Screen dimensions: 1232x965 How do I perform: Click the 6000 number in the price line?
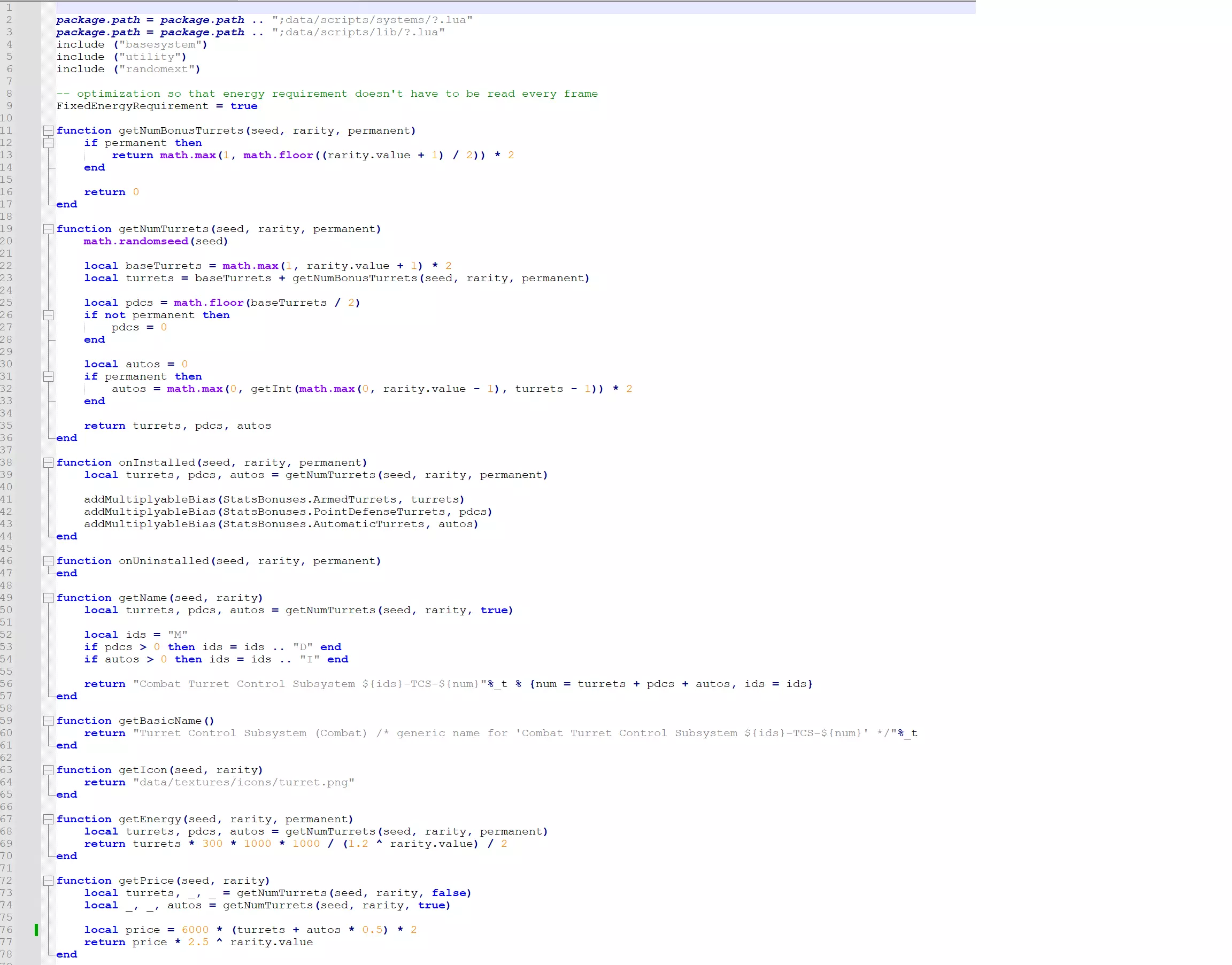click(x=195, y=930)
